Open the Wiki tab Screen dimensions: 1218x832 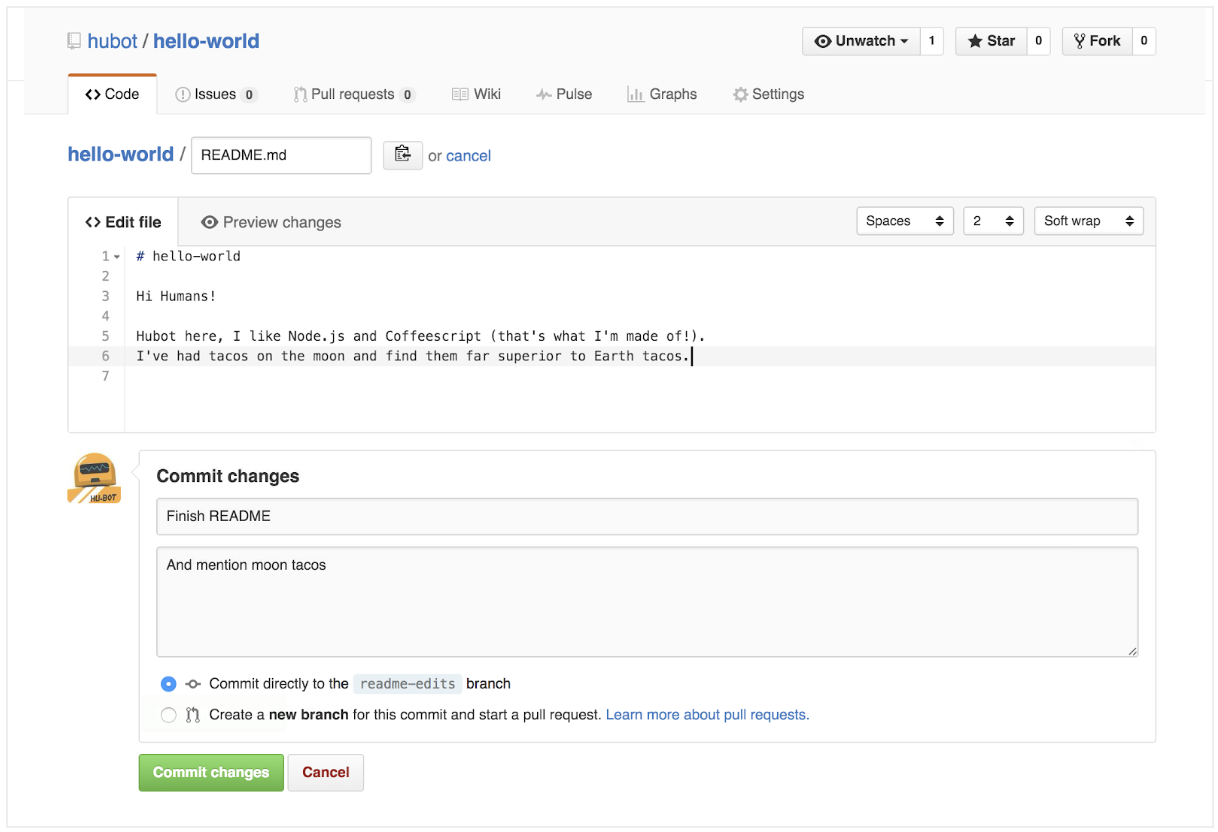click(x=476, y=94)
